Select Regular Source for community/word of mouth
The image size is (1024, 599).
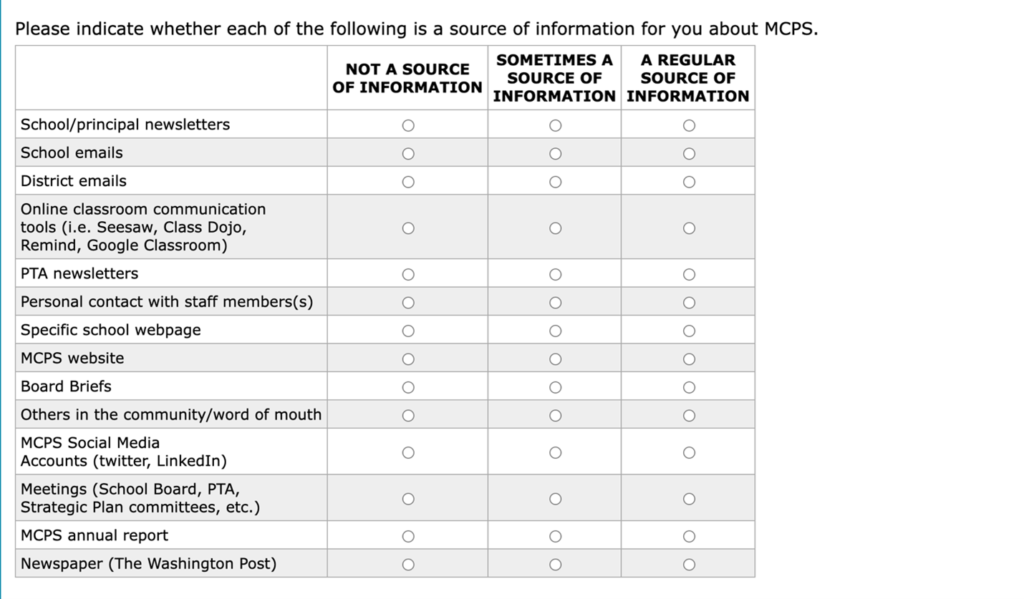click(x=689, y=415)
